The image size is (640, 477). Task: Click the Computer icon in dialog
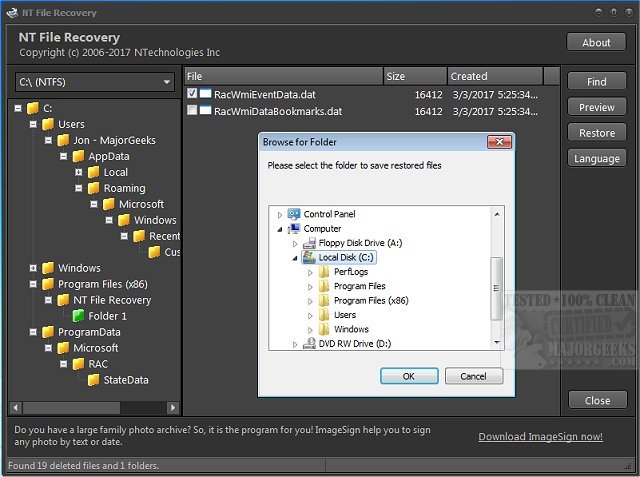tap(293, 229)
